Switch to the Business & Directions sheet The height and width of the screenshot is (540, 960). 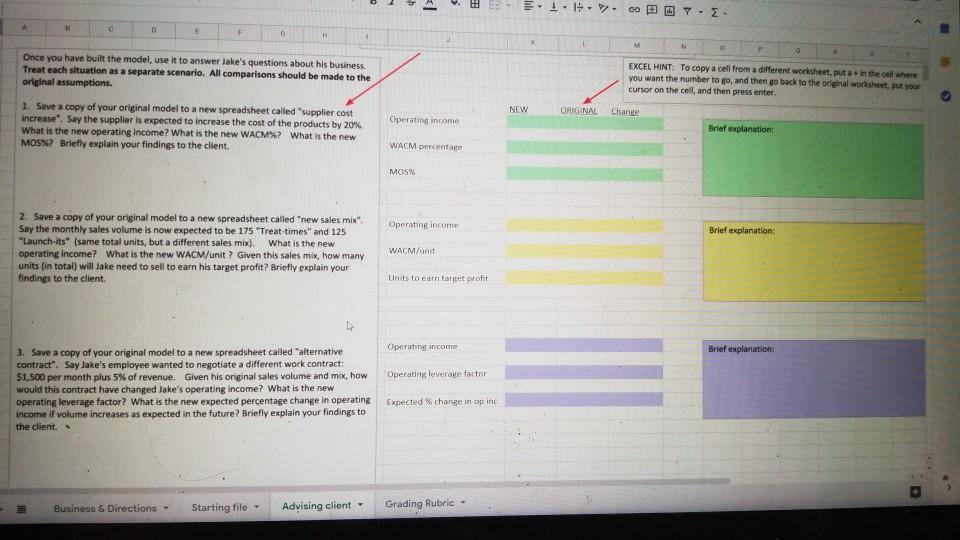click(105, 508)
